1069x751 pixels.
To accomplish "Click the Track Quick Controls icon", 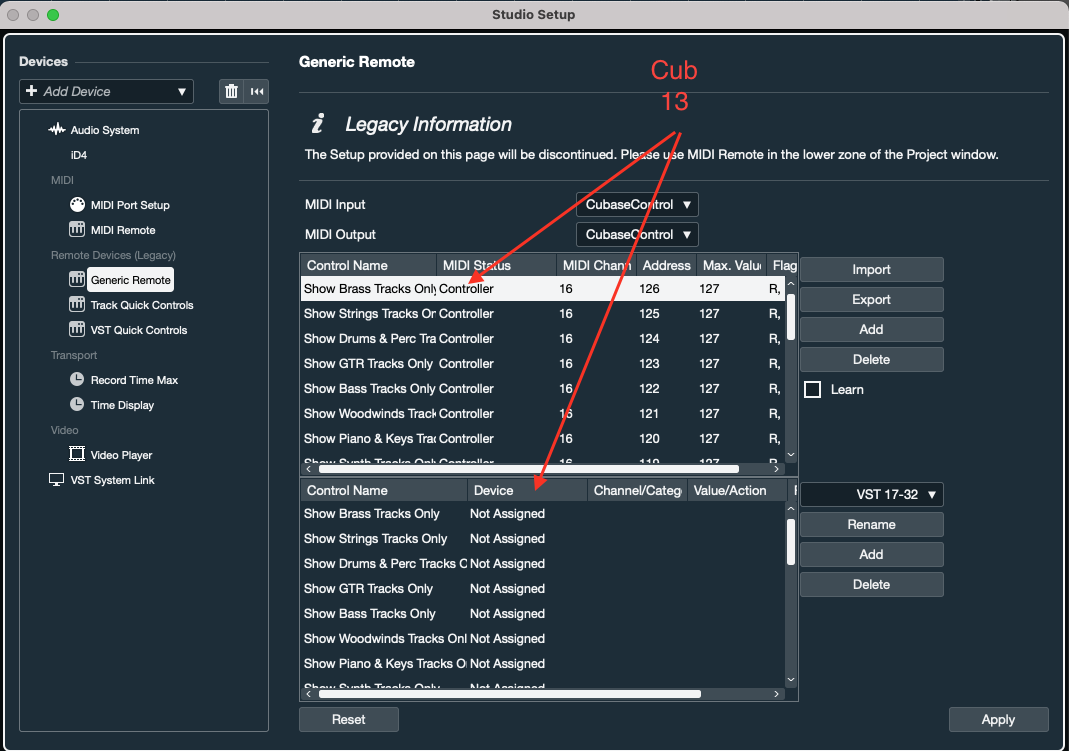I will tap(77, 305).
